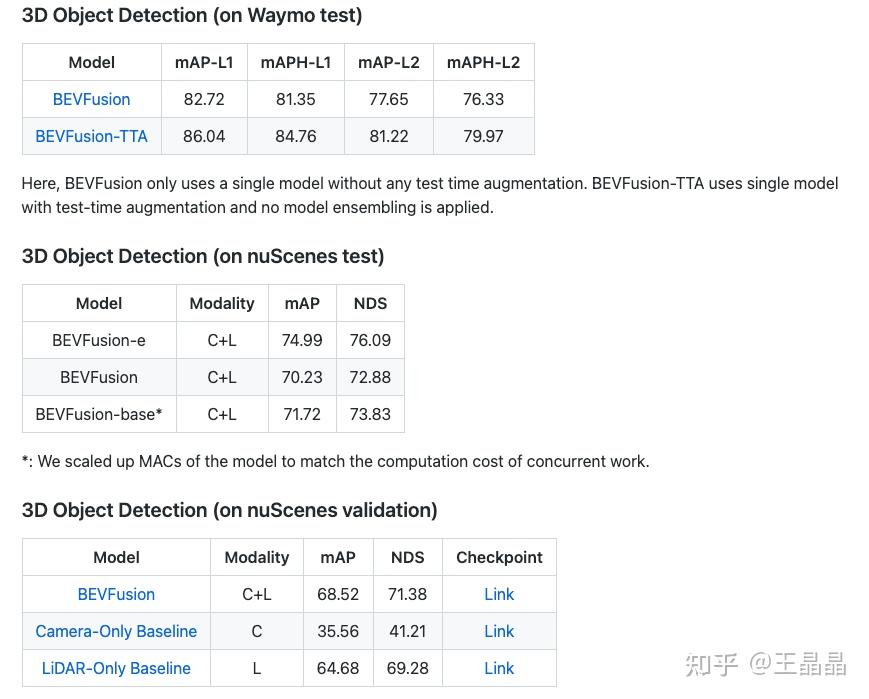Image resolution: width=869 pixels, height=699 pixels.
Task: Open the Camera-Only Baseline link
Action: click(x=116, y=631)
